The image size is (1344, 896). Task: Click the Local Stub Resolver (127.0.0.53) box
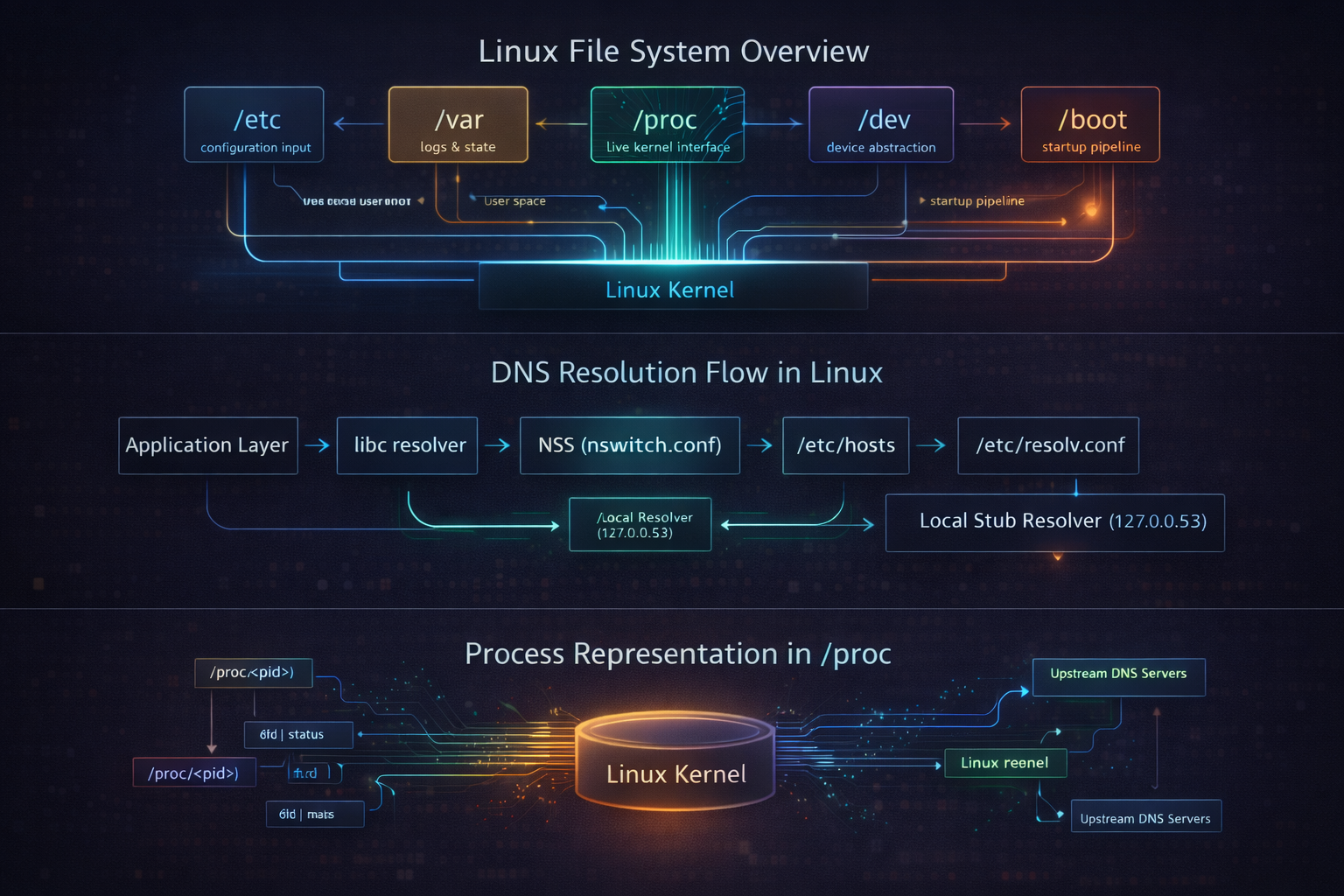pos(1055,522)
